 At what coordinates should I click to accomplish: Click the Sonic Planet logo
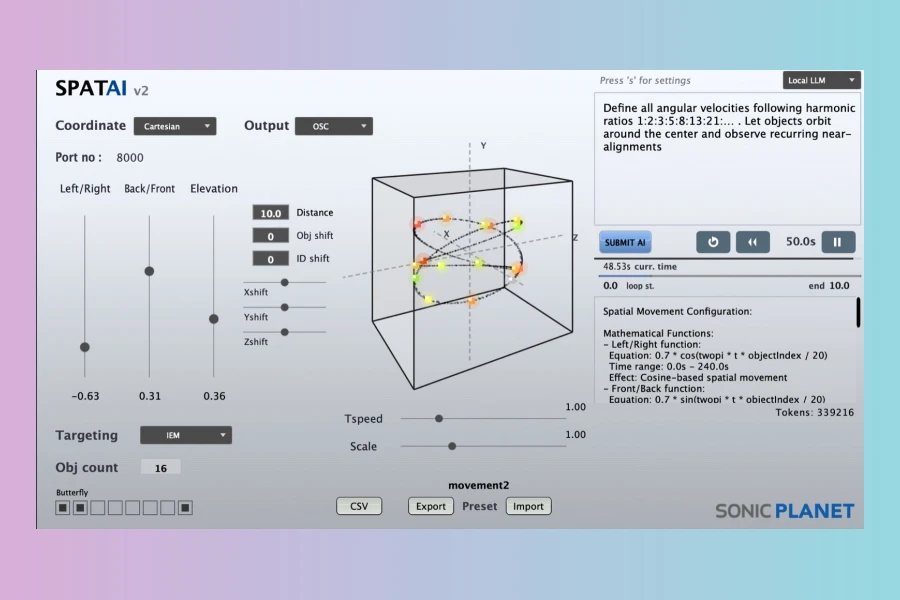(x=784, y=511)
